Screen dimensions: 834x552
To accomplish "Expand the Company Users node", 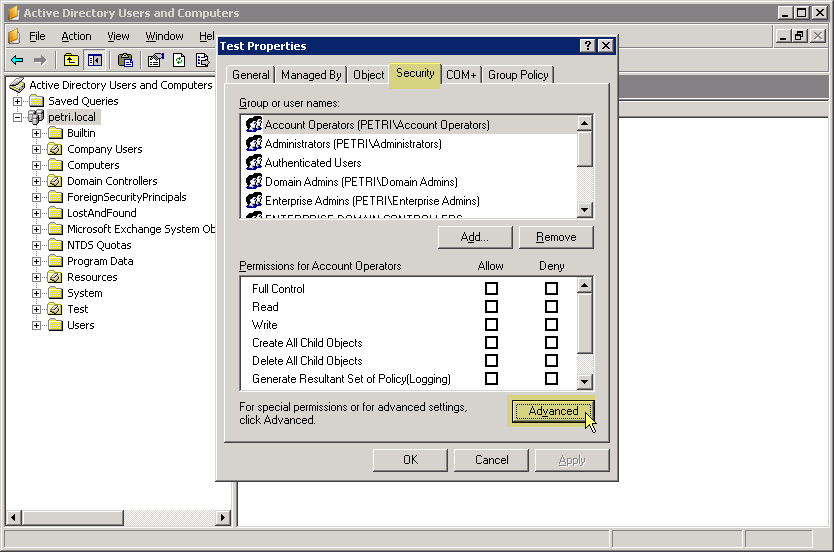I will pyautogui.click(x=36, y=149).
